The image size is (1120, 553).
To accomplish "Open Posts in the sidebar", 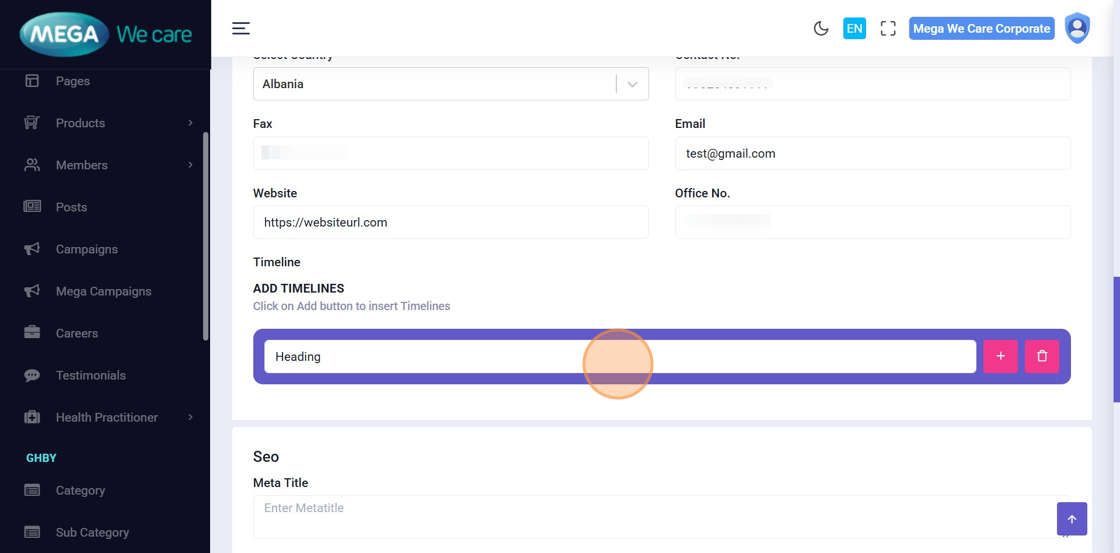I will [x=71, y=207].
